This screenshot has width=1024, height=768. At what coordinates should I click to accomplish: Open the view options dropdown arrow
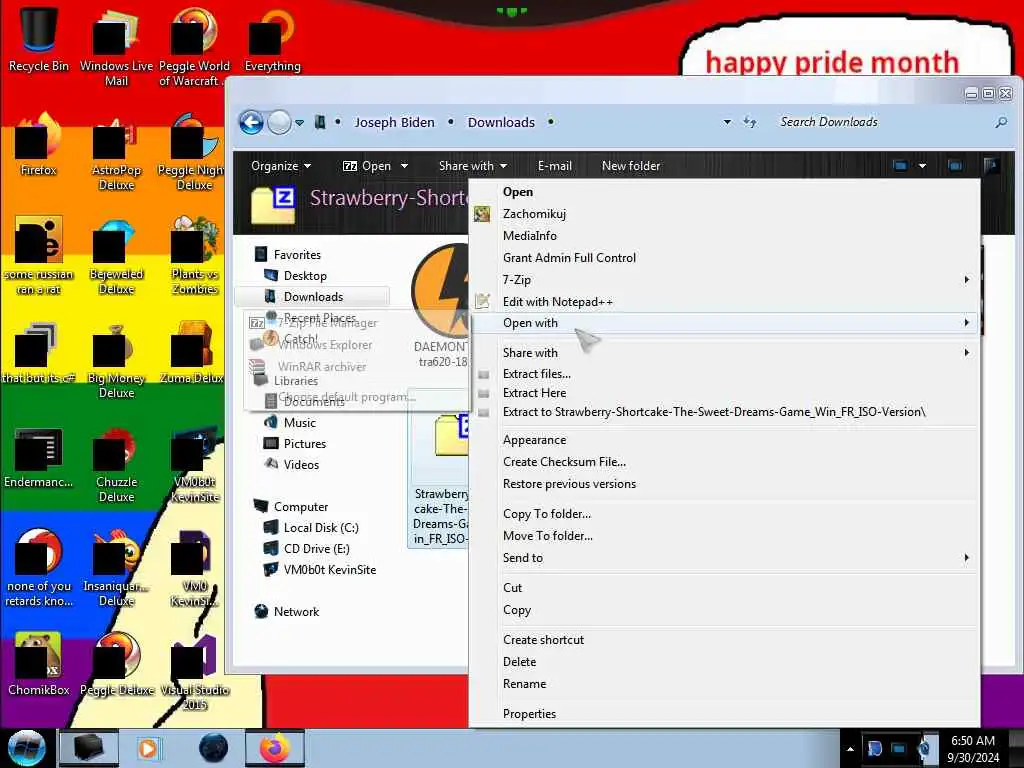coord(922,166)
